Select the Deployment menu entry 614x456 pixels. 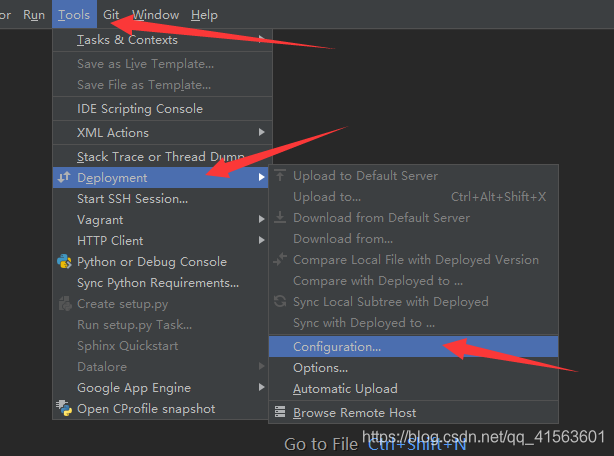[x=161, y=178]
